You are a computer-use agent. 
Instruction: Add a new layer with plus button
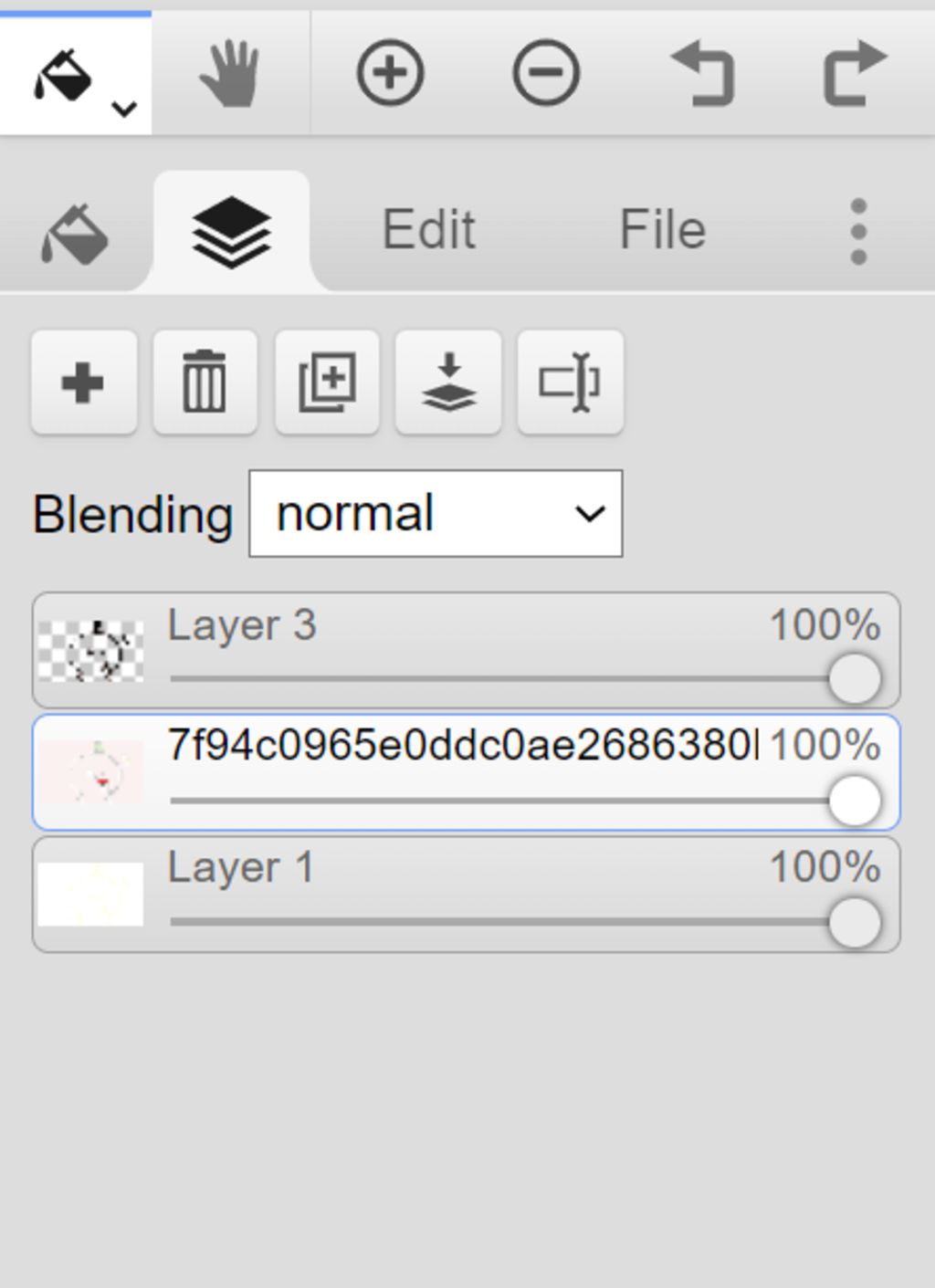[x=83, y=382]
